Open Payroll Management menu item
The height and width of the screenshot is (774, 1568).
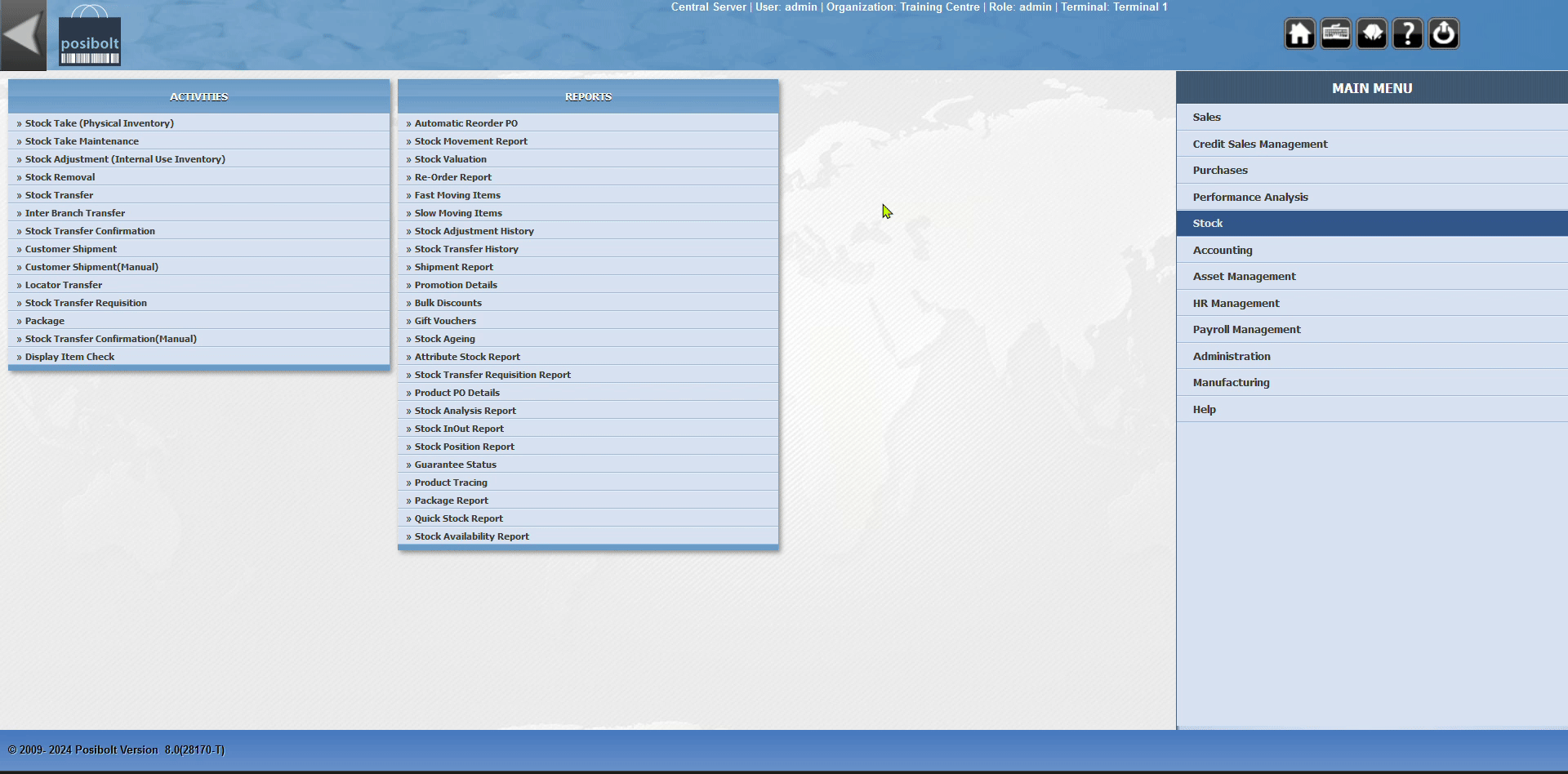[1372, 329]
